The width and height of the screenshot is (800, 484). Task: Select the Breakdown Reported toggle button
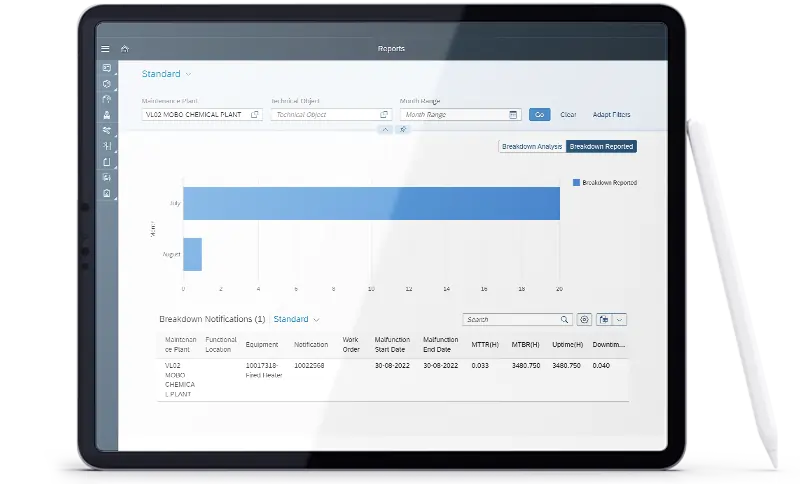600,146
